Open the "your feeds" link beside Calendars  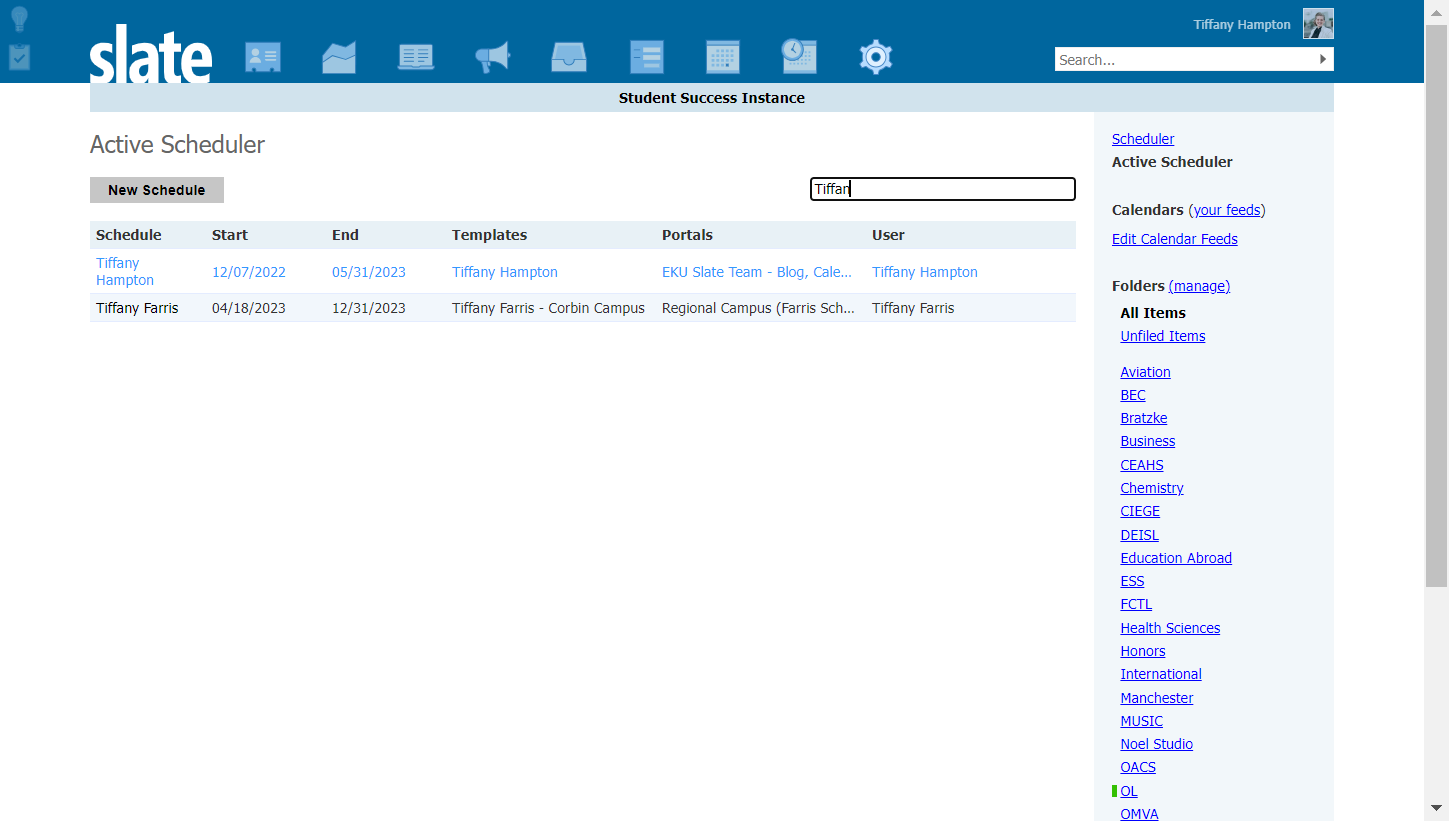(1227, 210)
